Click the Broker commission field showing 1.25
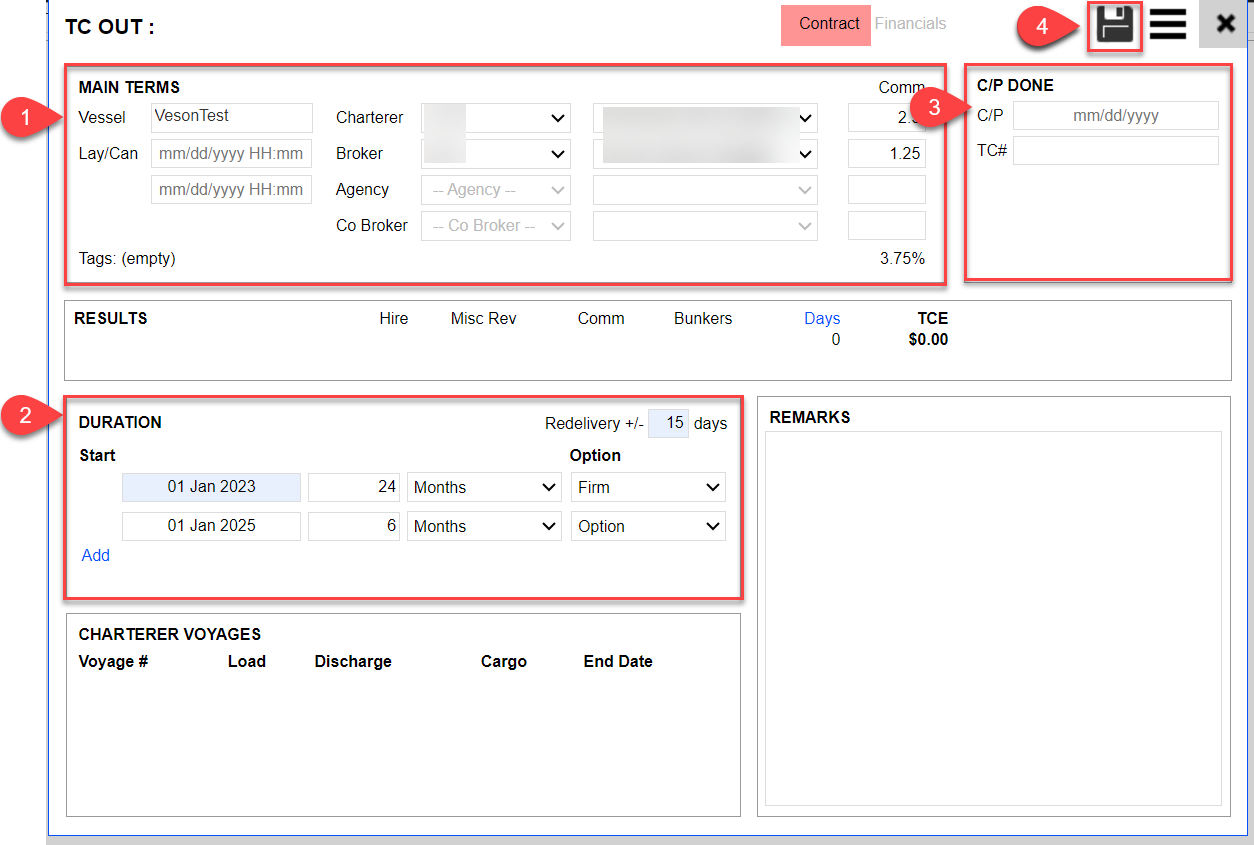This screenshot has width=1254, height=845. (x=886, y=154)
